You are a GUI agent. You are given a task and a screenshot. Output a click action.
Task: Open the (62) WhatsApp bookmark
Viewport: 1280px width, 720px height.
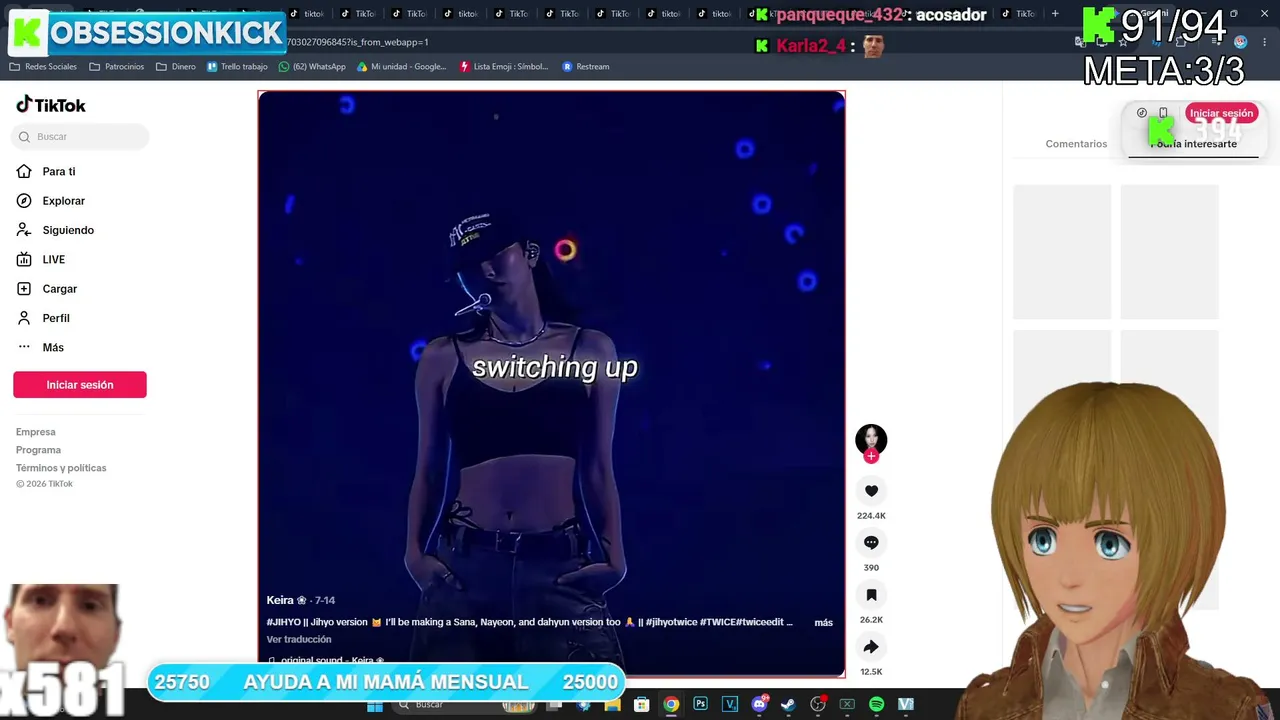pos(312,67)
